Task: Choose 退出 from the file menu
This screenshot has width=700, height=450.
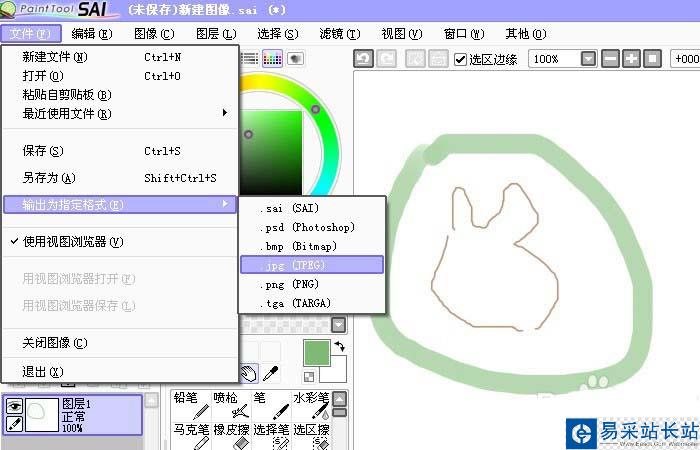Action: [120, 371]
